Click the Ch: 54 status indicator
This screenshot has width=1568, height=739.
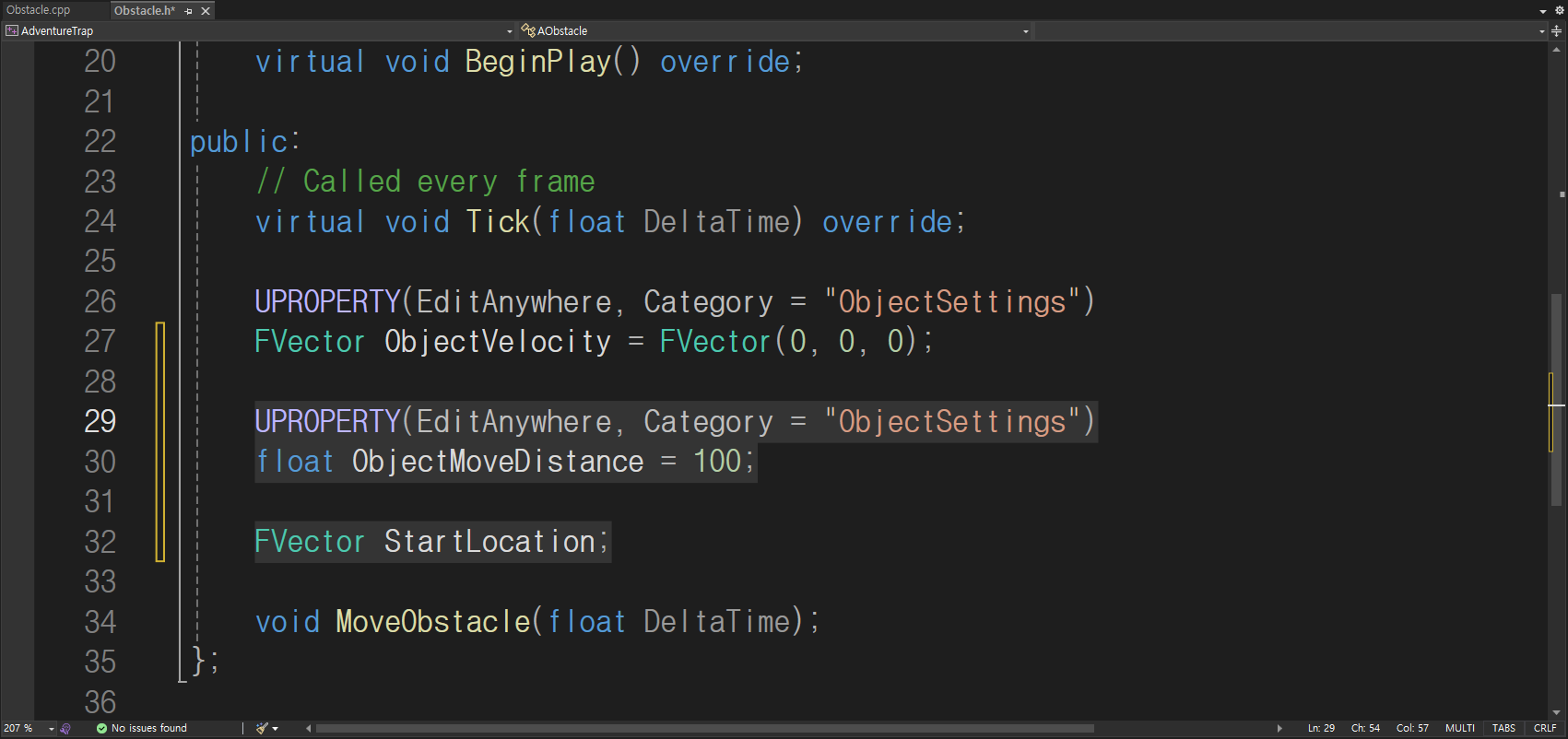pyautogui.click(x=1365, y=728)
